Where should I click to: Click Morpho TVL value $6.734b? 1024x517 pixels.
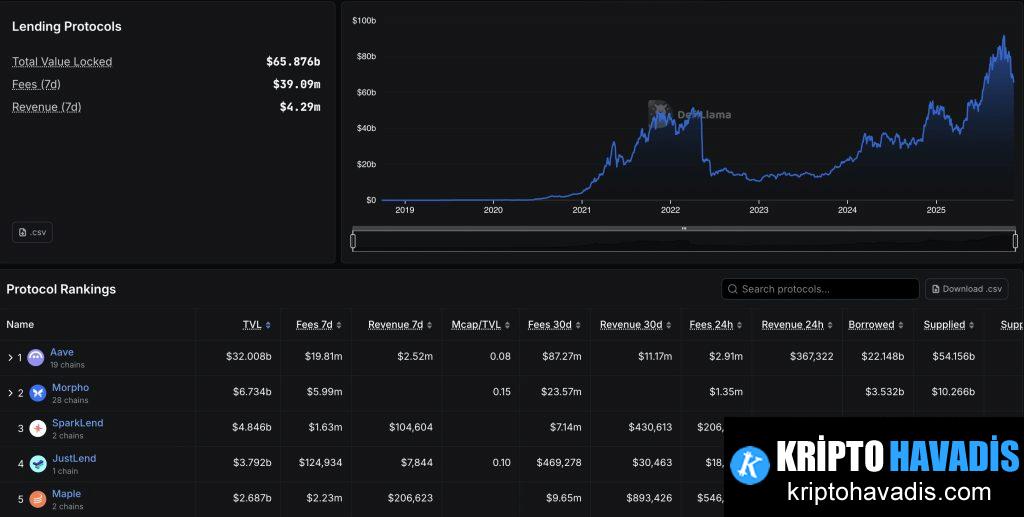click(252, 392)
